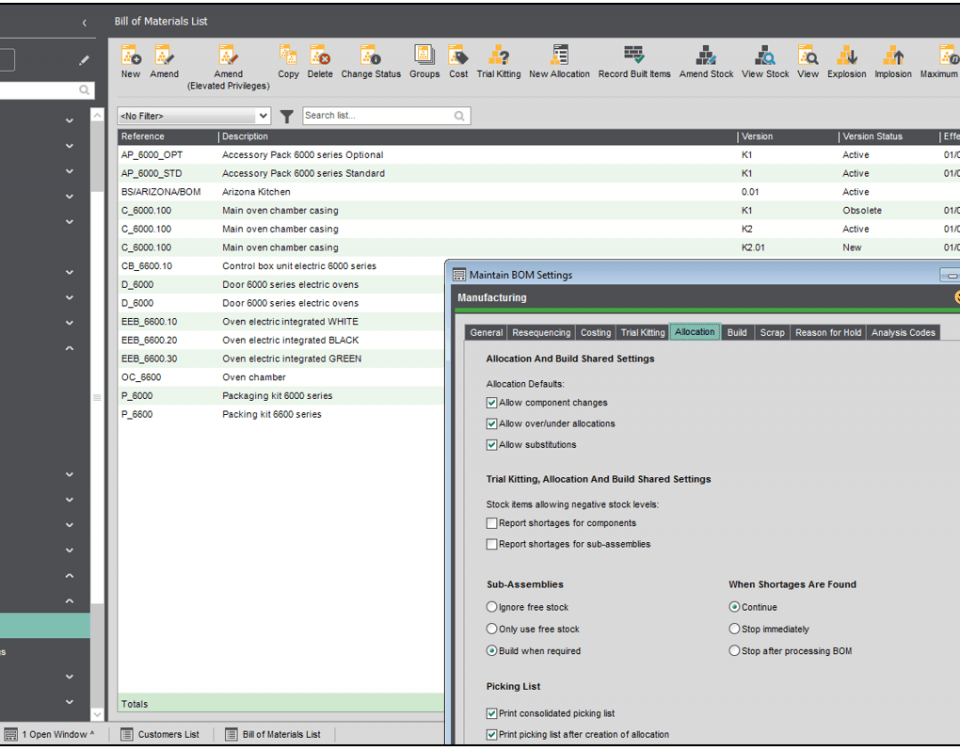Select the AP_6000_OPT row
960x750 pixels.
(x=539, y=155)
